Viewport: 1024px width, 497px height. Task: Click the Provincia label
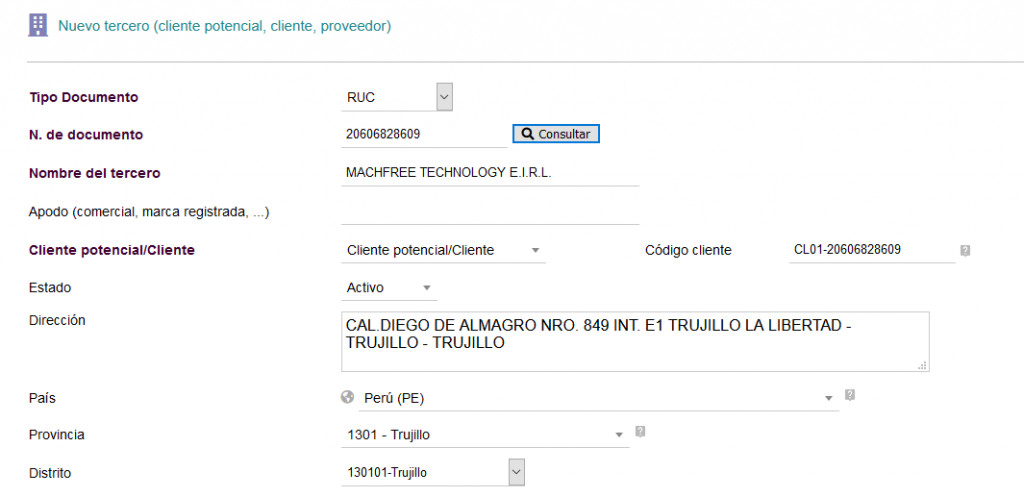click(57, 435)
